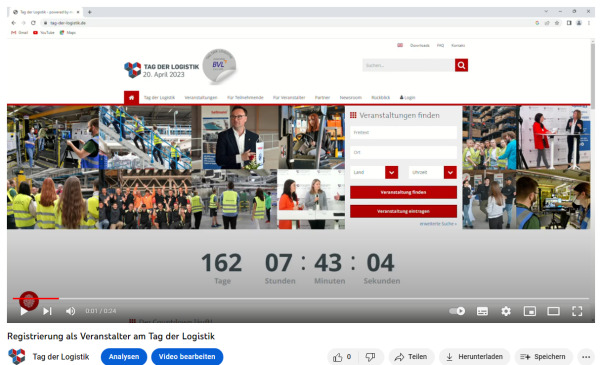Click the Veranstaltung finden button
Image resolution: width=600 pixels, height=365 pixels.
coord(403,192)
